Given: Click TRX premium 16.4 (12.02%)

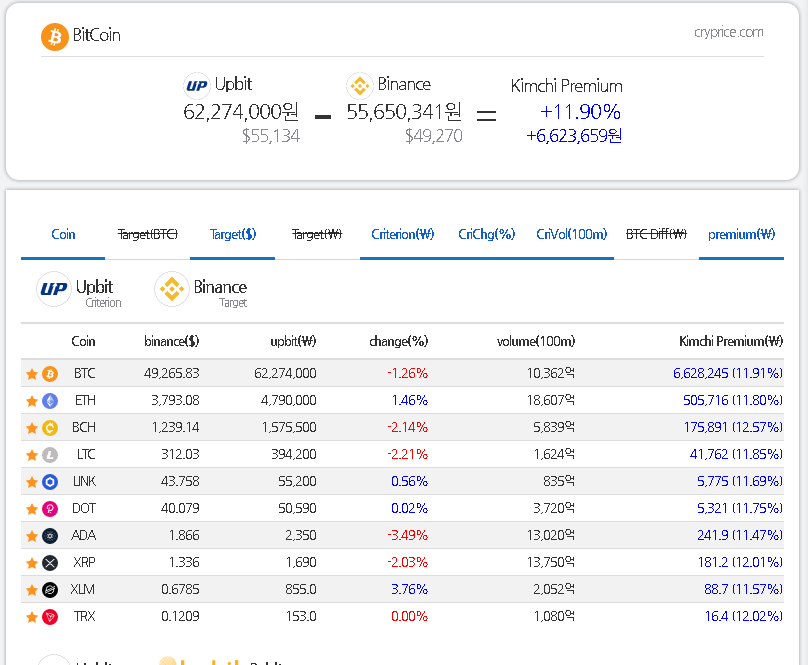Looking at the screenshot, I should coord(744,617).
